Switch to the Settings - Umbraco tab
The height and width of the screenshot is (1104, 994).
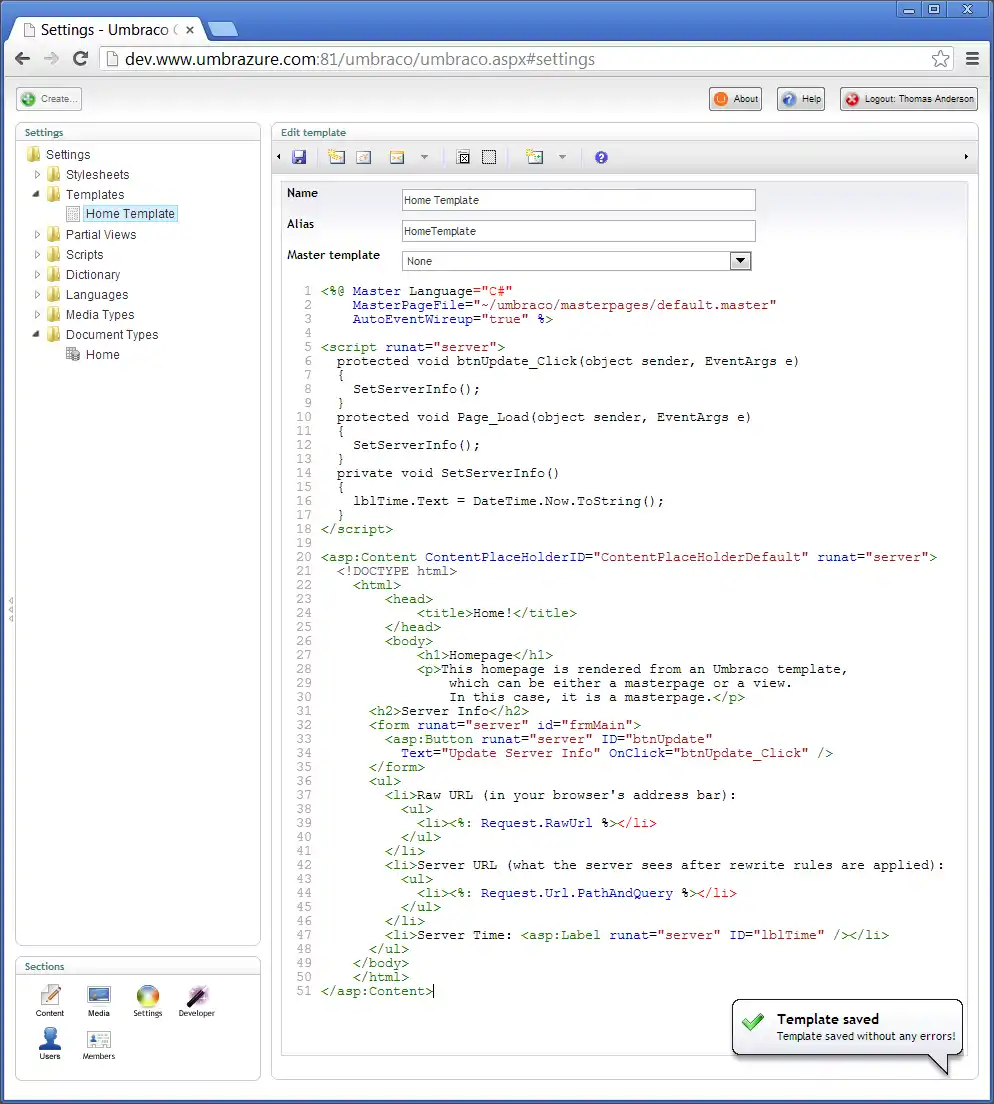tap(106, 30)
